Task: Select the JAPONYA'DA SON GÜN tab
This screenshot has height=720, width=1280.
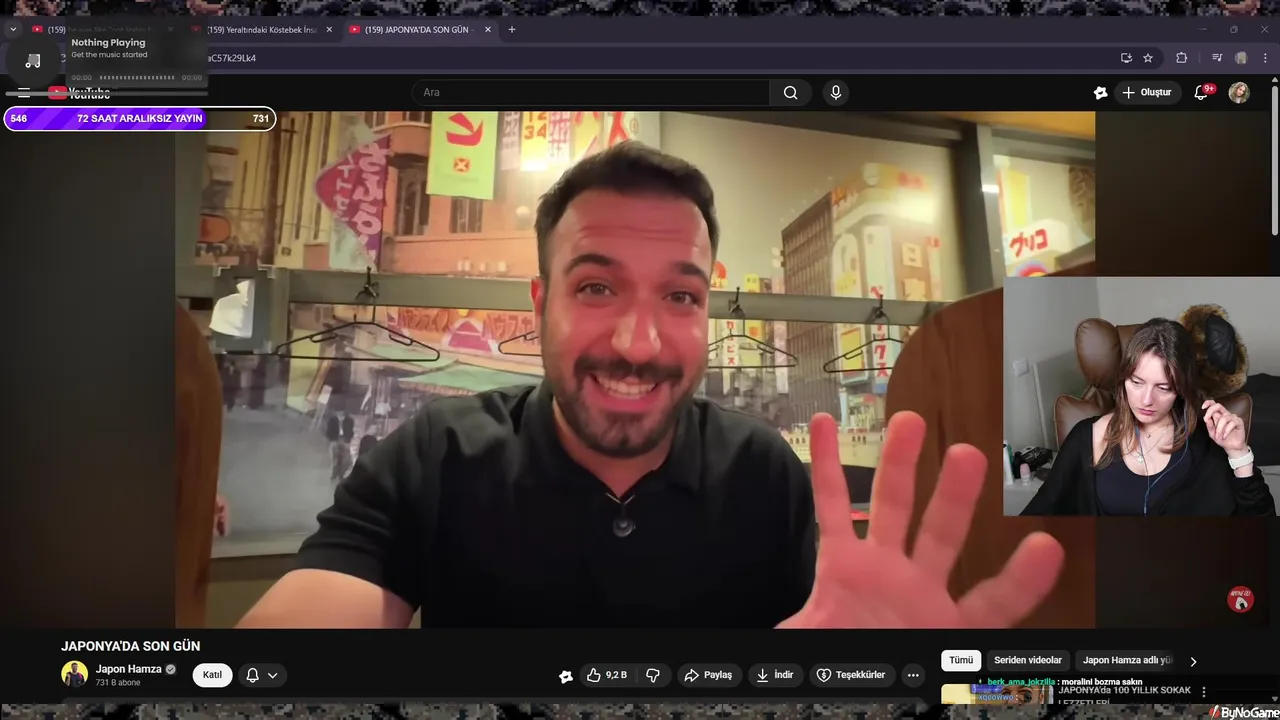Action: 418,30
